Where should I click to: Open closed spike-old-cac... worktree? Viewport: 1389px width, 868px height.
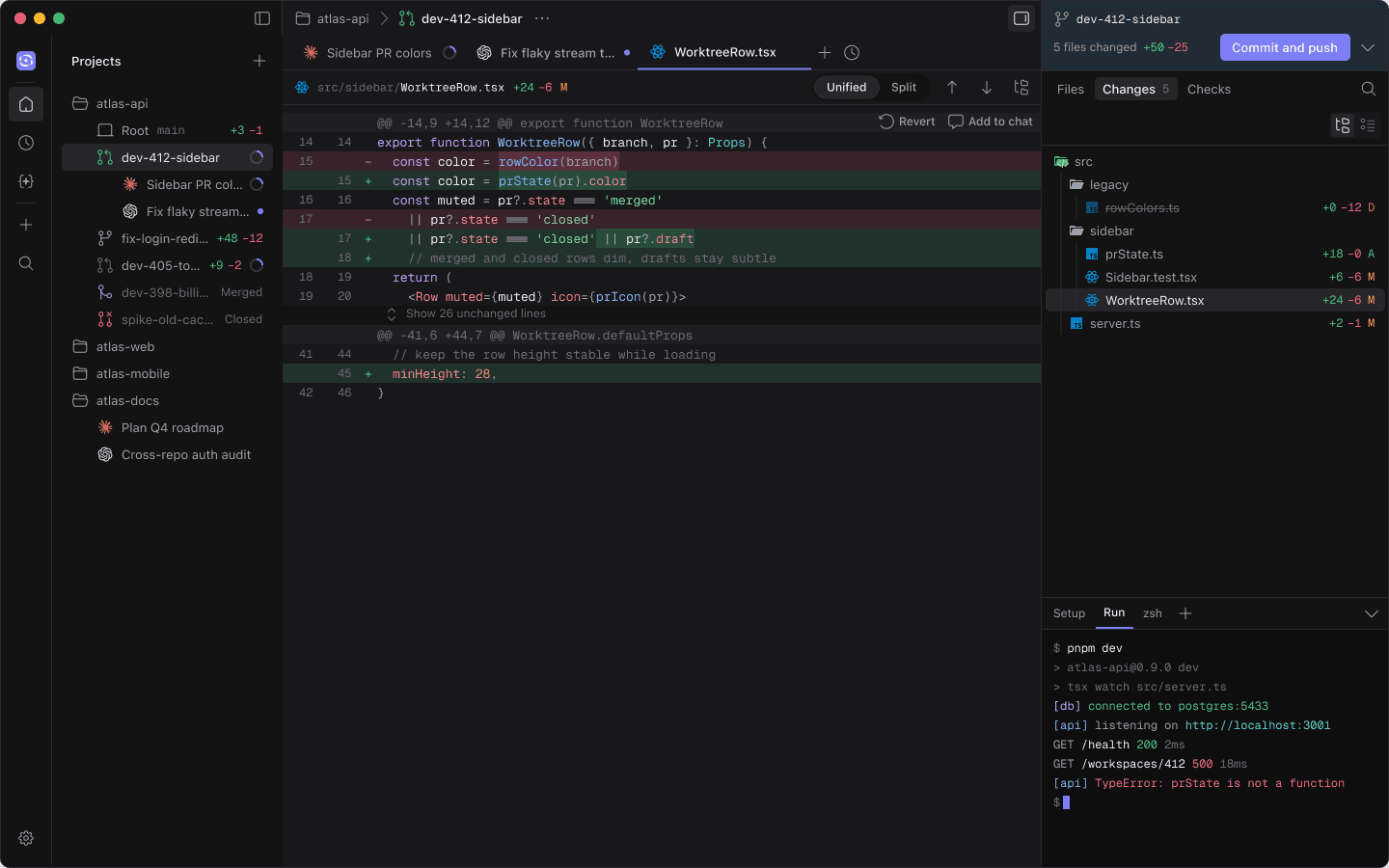pyautogui.click(x=167, y=319)
